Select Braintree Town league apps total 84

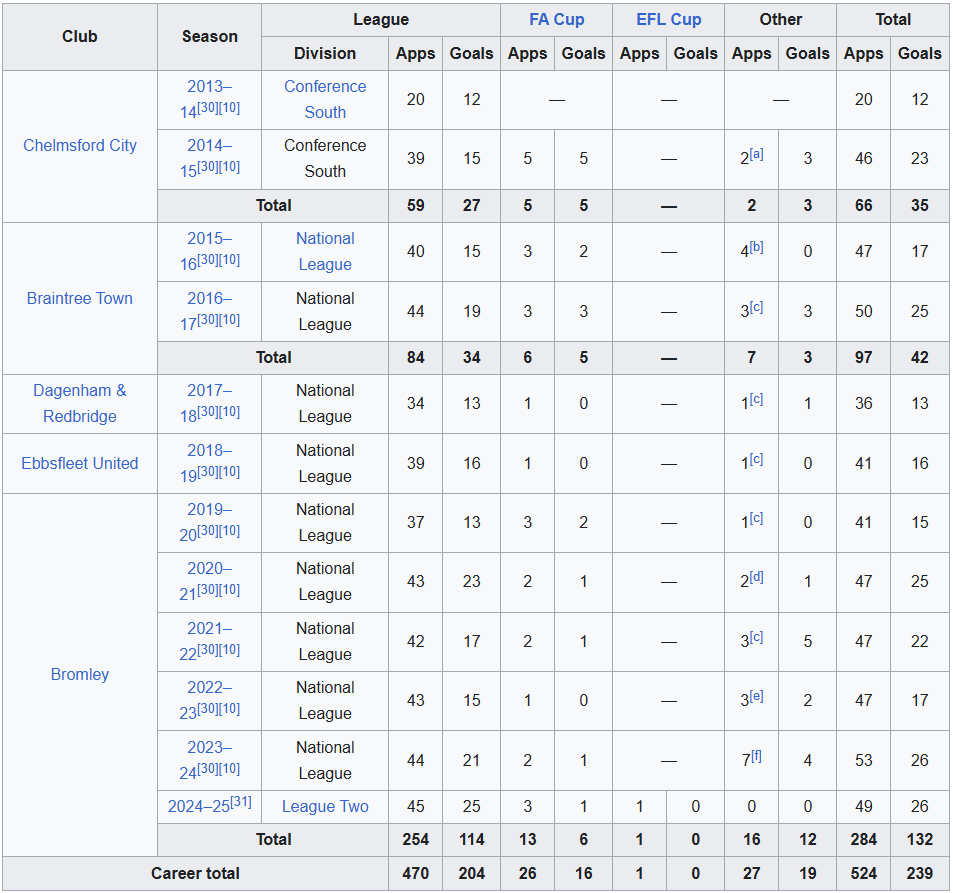[416, 357]
